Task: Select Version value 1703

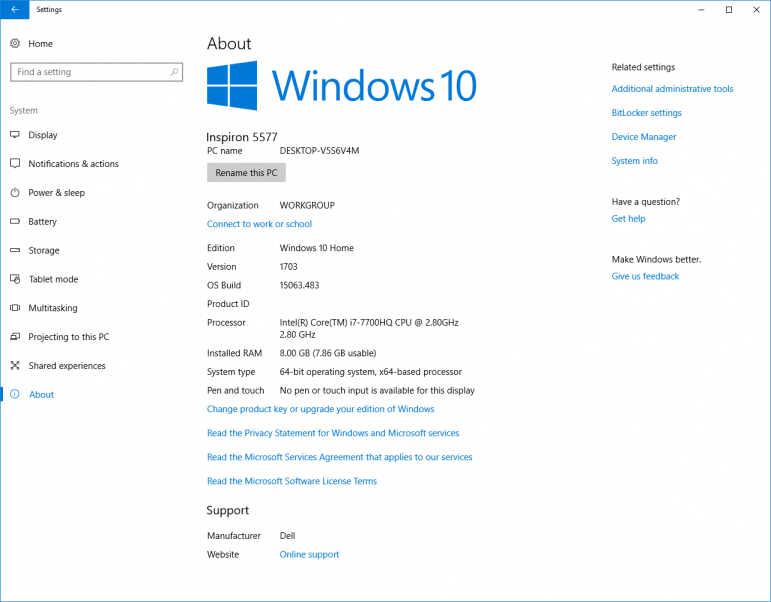Action: 289,267
